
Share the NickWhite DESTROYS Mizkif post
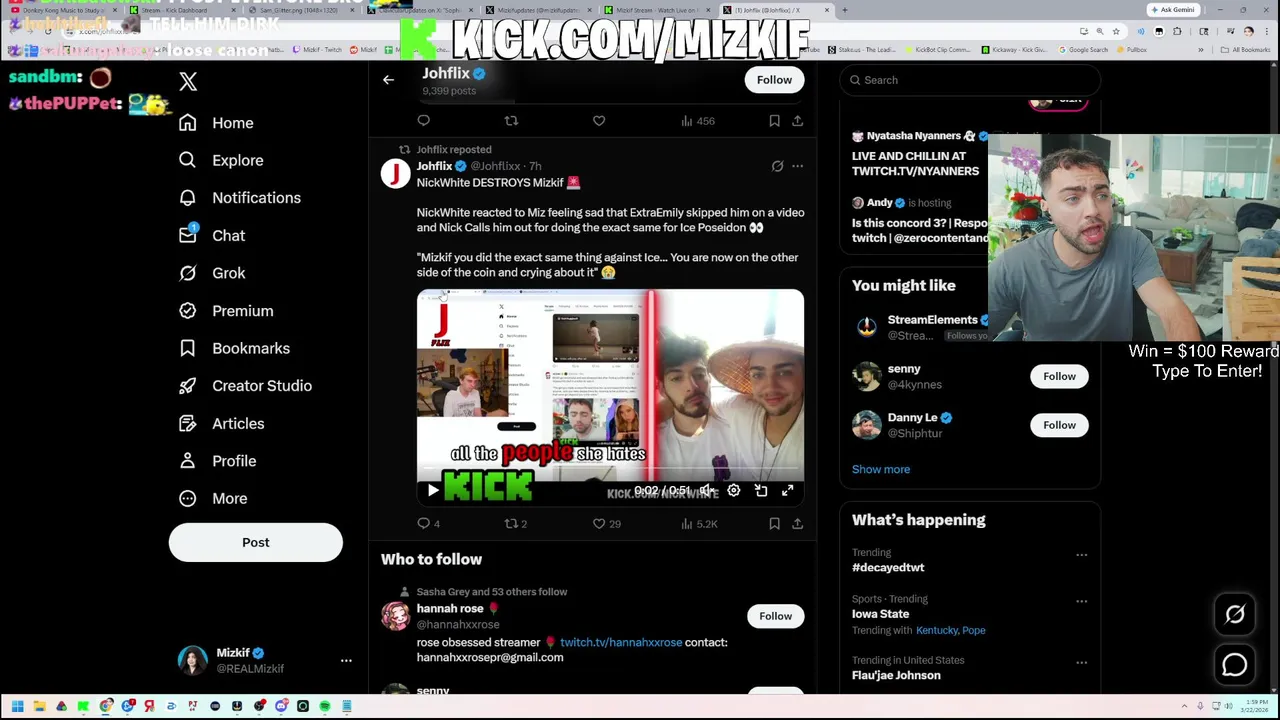(x=797, y=524)
